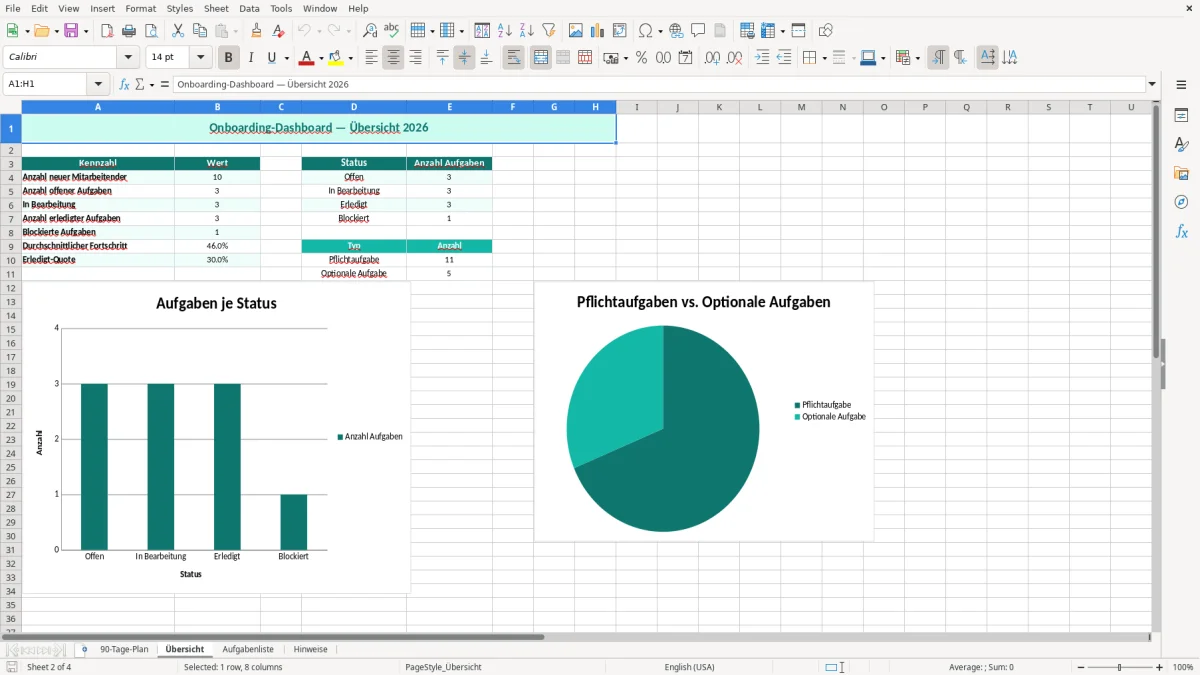Click the zoom slider handle
The height and width of the screenshot is (675, 1200).
1119,667
